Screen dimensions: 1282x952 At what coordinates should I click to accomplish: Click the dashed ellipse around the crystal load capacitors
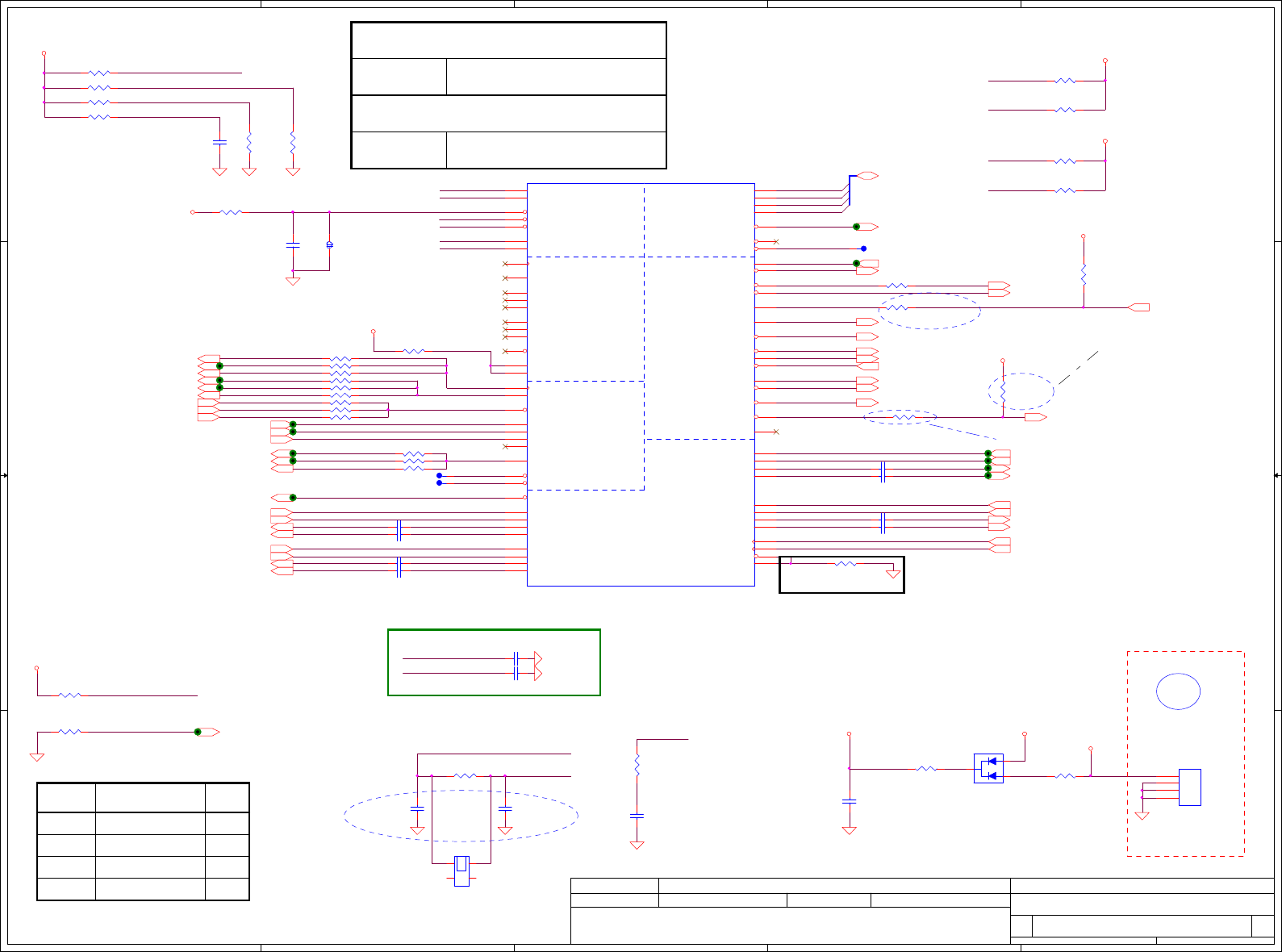(x=461, y=816)
